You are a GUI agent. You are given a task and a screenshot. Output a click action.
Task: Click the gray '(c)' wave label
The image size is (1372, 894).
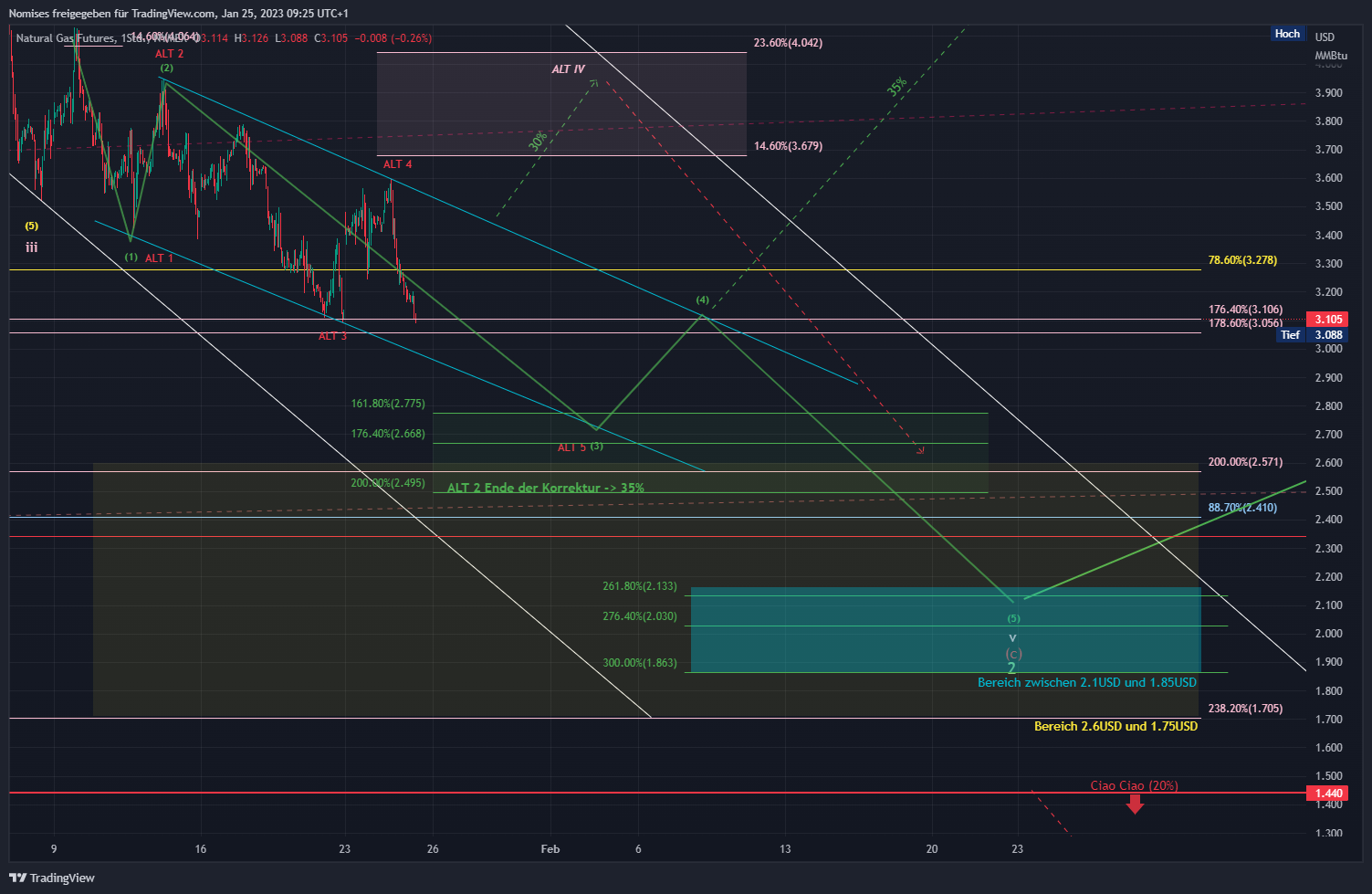[1013, 654]
